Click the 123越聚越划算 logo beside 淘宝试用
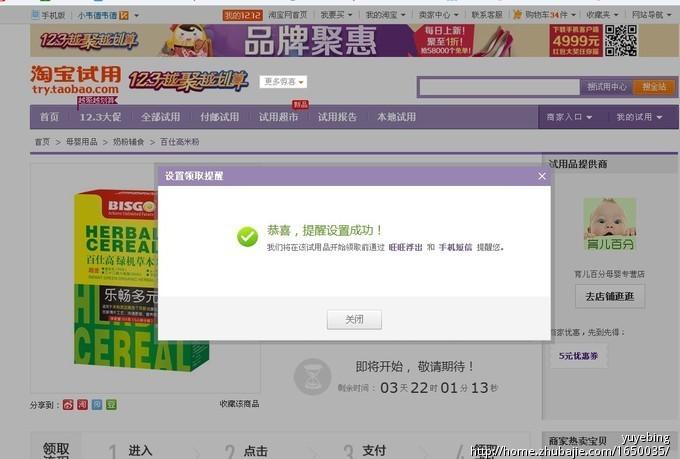 coord(188,81)
